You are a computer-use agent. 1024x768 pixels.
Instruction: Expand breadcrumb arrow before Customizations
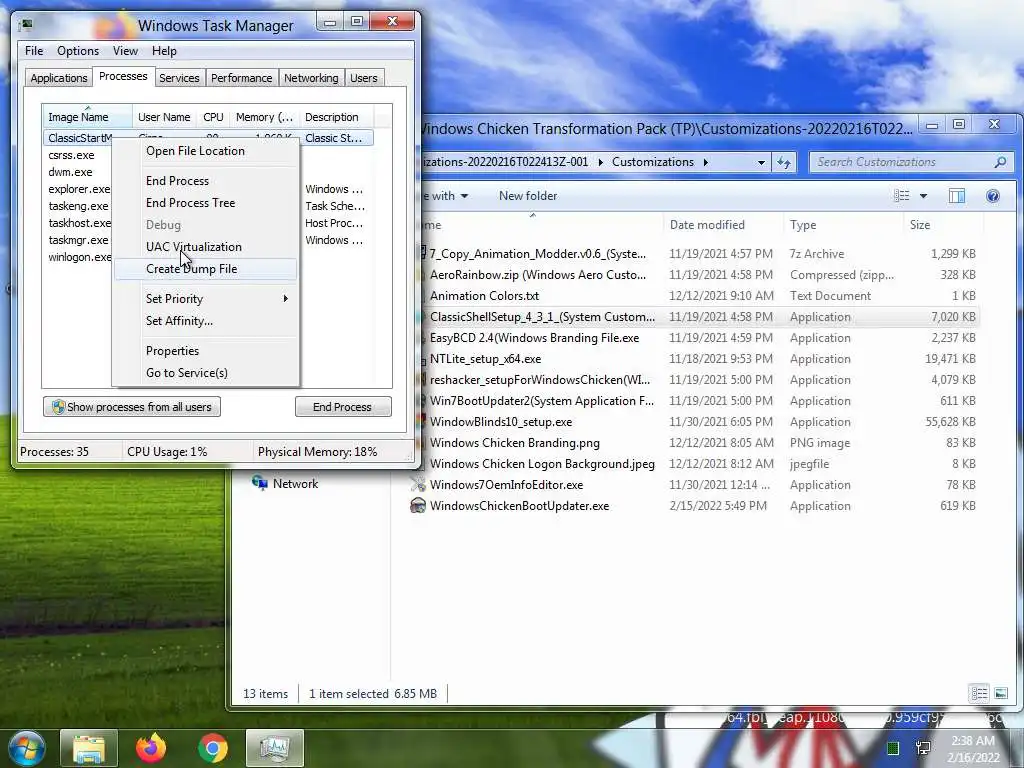point(601,162)
